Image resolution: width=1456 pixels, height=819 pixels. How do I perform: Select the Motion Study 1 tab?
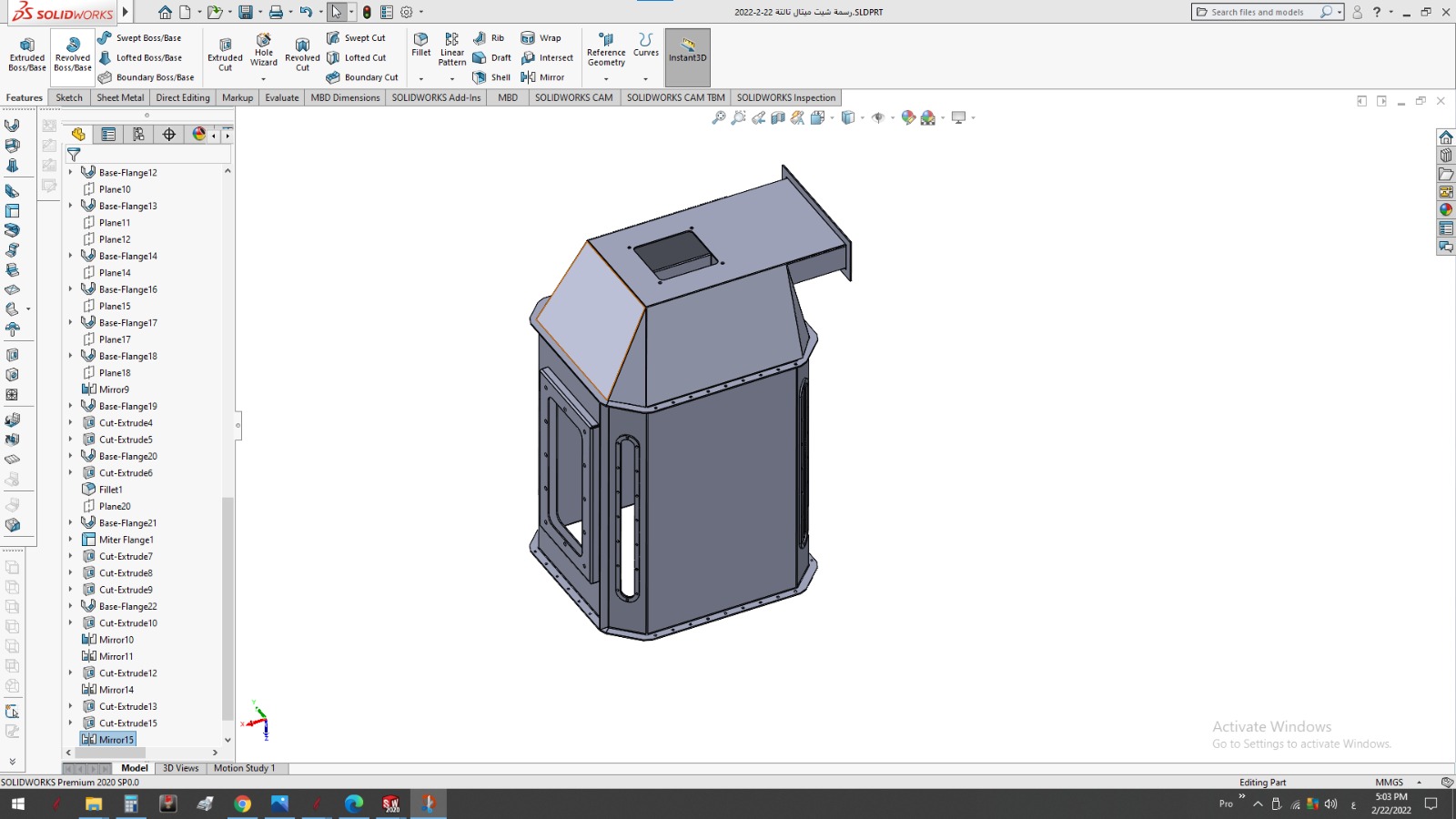pos(244,768)
